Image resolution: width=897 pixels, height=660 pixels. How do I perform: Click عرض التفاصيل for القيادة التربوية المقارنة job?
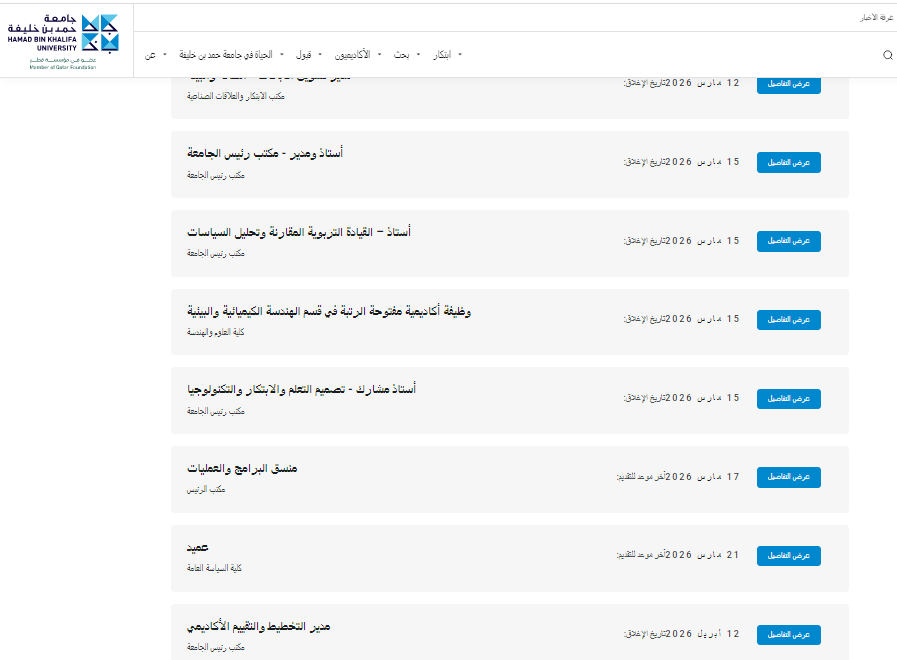[x=788, y=241]
